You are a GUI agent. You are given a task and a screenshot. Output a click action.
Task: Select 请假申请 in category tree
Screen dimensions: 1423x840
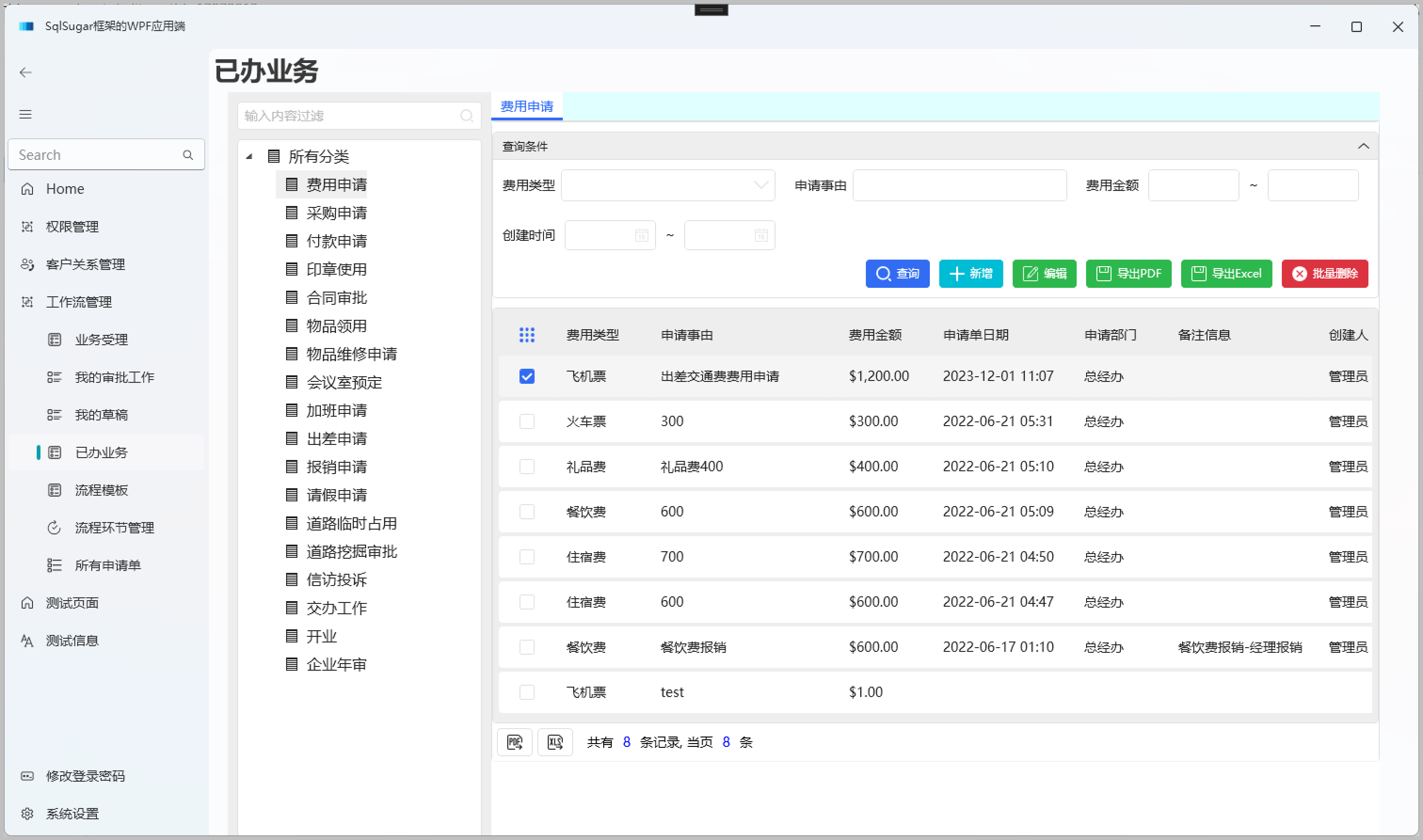(336, 495)
